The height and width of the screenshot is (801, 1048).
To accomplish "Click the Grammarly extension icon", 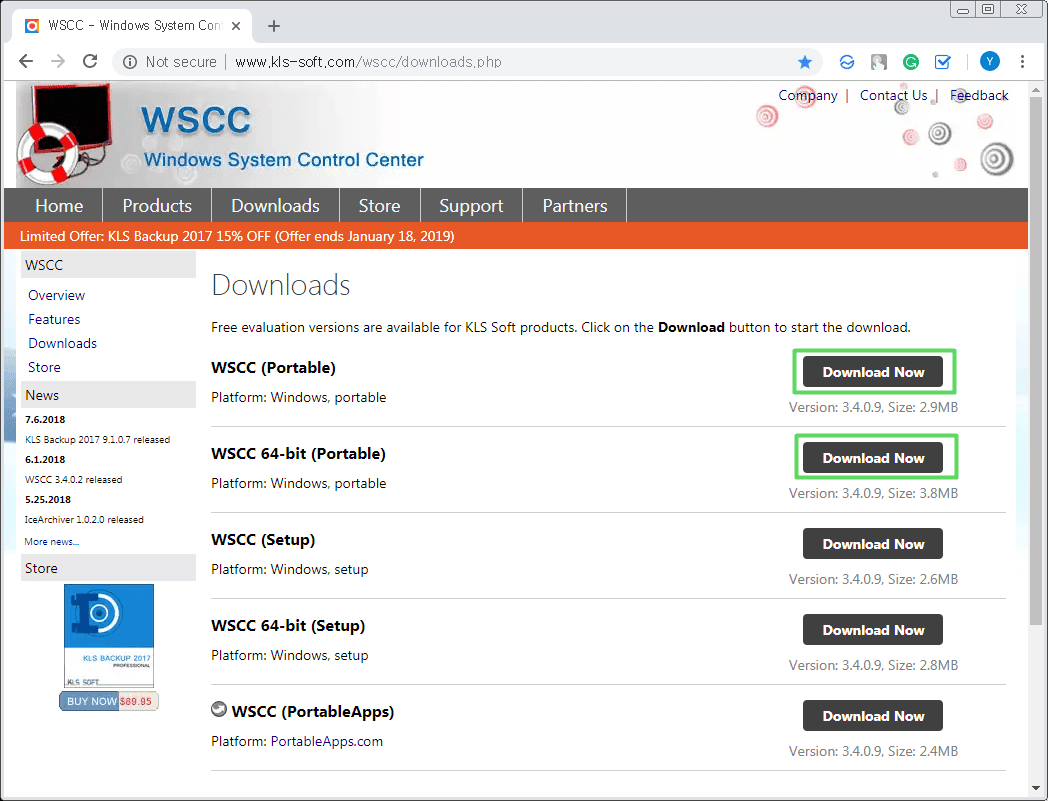I will (x=910, y=61).
